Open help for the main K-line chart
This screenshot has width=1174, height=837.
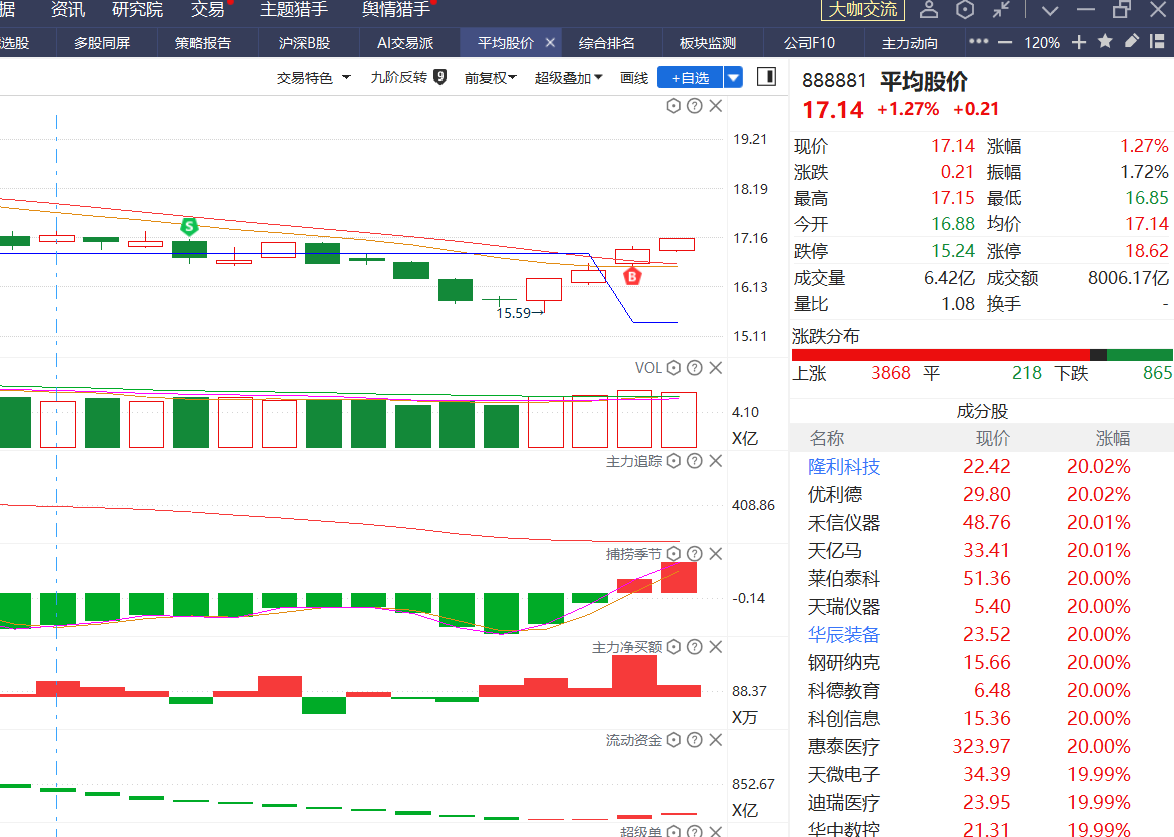[x=695, y=106]
